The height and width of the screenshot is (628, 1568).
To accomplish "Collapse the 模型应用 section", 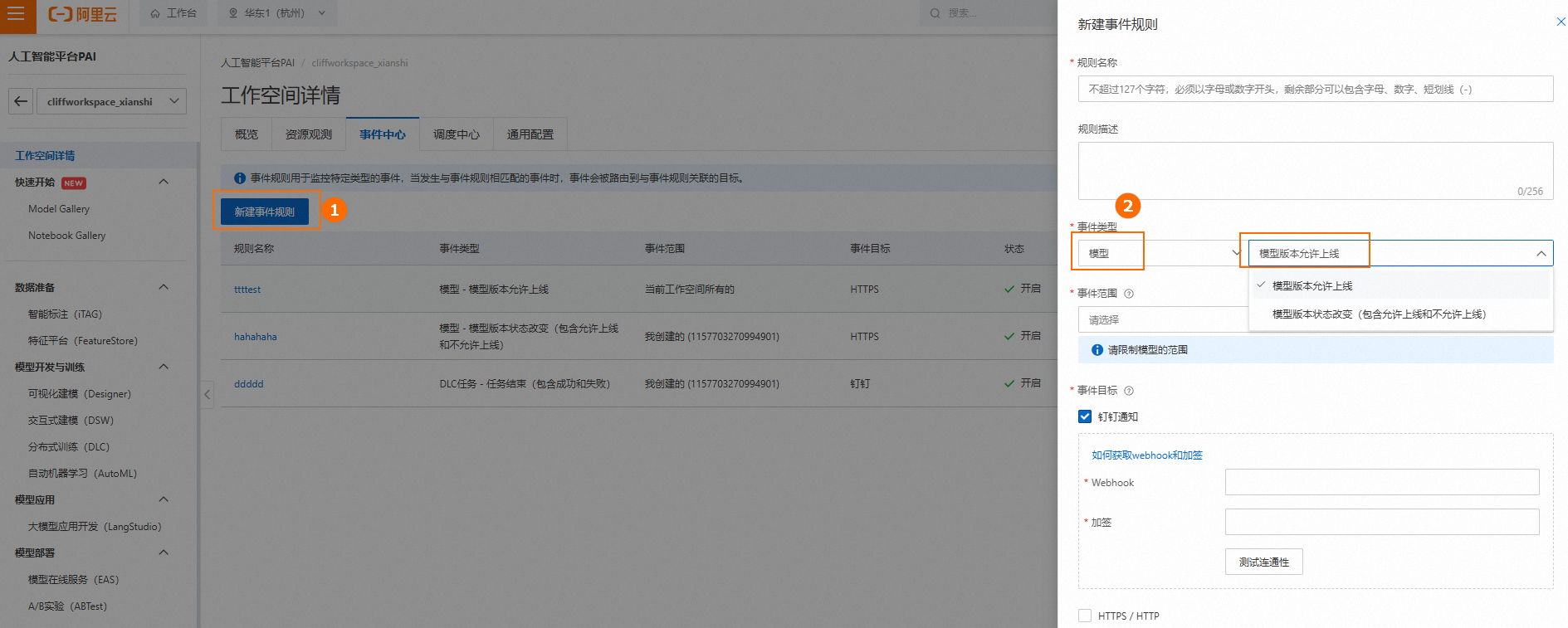I will coord(164,499).
